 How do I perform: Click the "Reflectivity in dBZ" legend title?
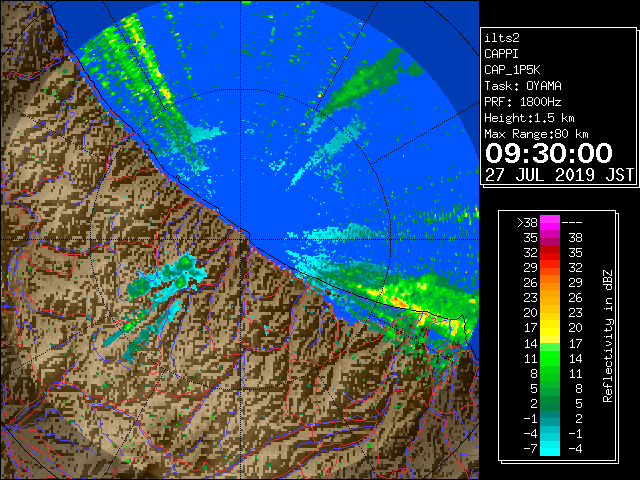tap(608, 336)
